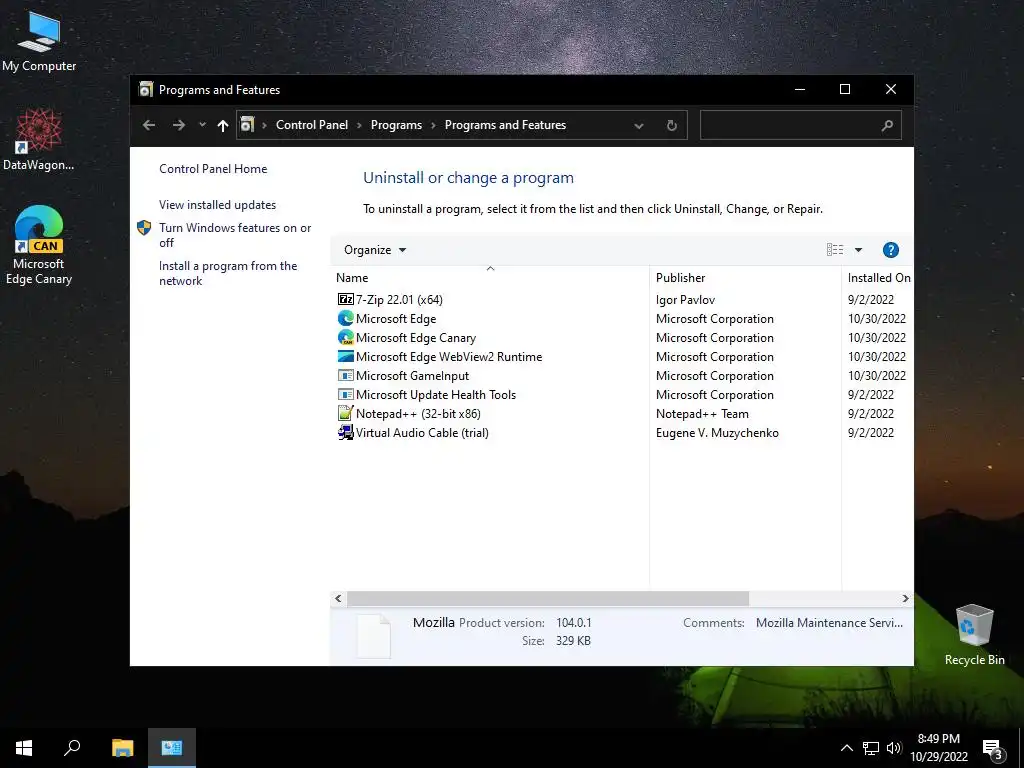Open the Organize dropdown menu
This screenshot has height=768, width=1024.
point(375,250)
